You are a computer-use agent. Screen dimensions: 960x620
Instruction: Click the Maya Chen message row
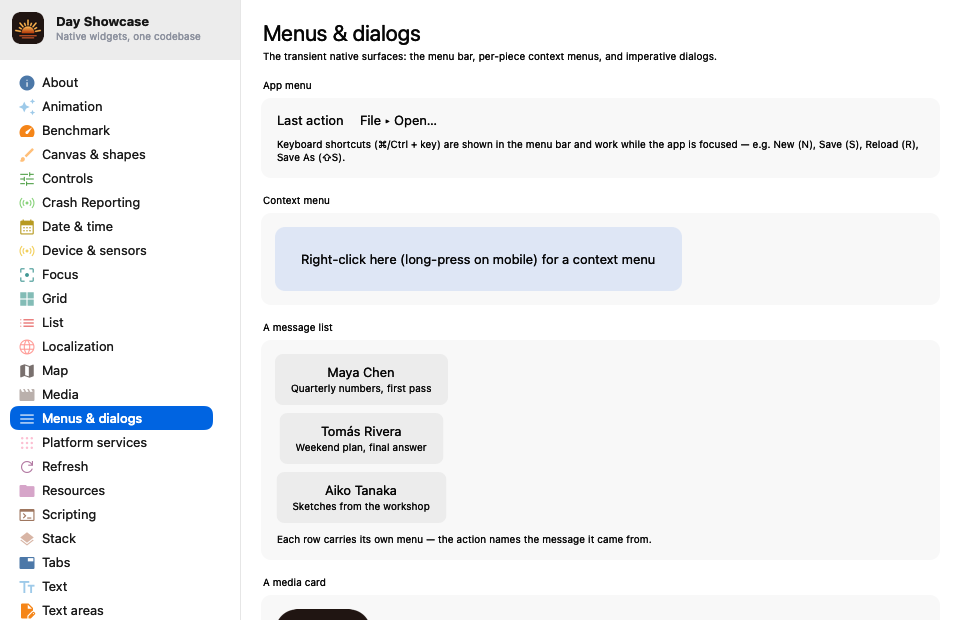(x=361, y=379)
